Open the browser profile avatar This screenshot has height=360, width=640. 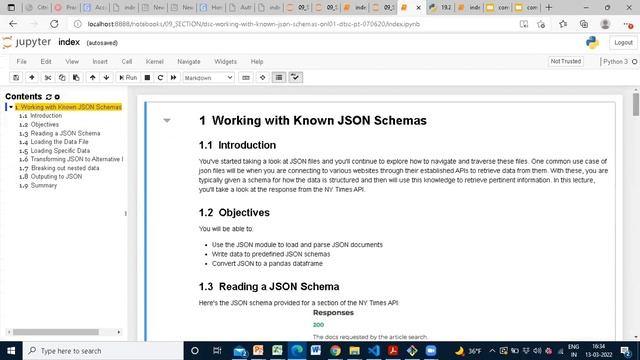coord(605,24)
